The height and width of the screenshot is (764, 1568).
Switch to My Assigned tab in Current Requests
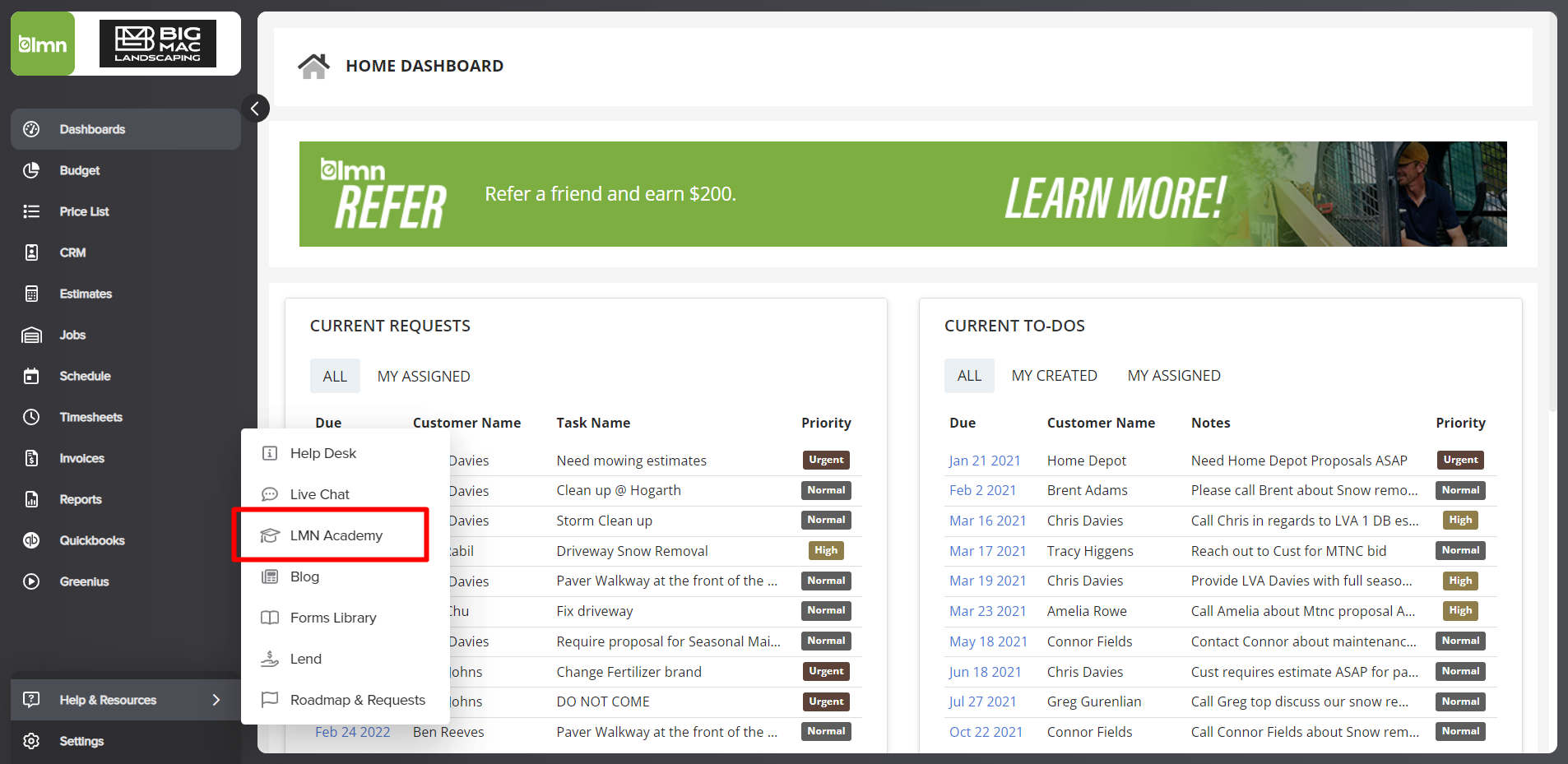[424, 377]
